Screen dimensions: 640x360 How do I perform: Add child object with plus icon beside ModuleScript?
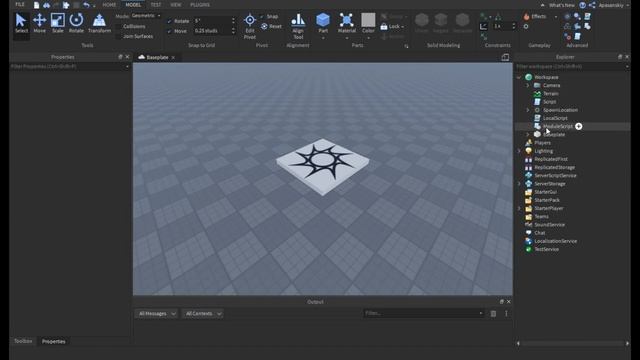(x=578, y=127)
